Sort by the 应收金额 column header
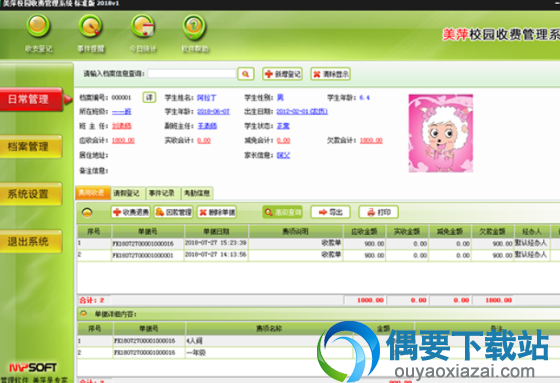This screenshot has width=560, height=383. [364, 232]
